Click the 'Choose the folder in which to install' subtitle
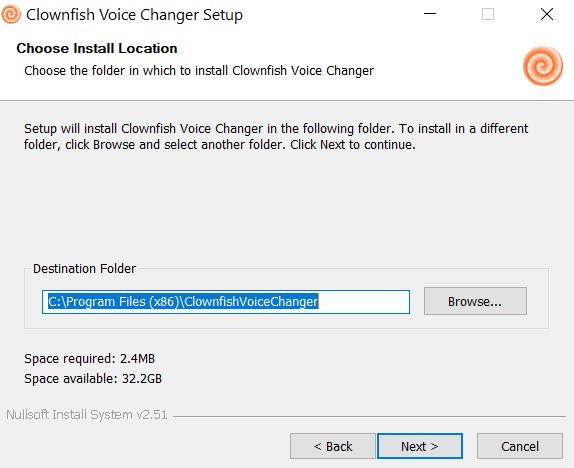The width and height of the screenshot is (574, 468). click(x=199, y=70)
